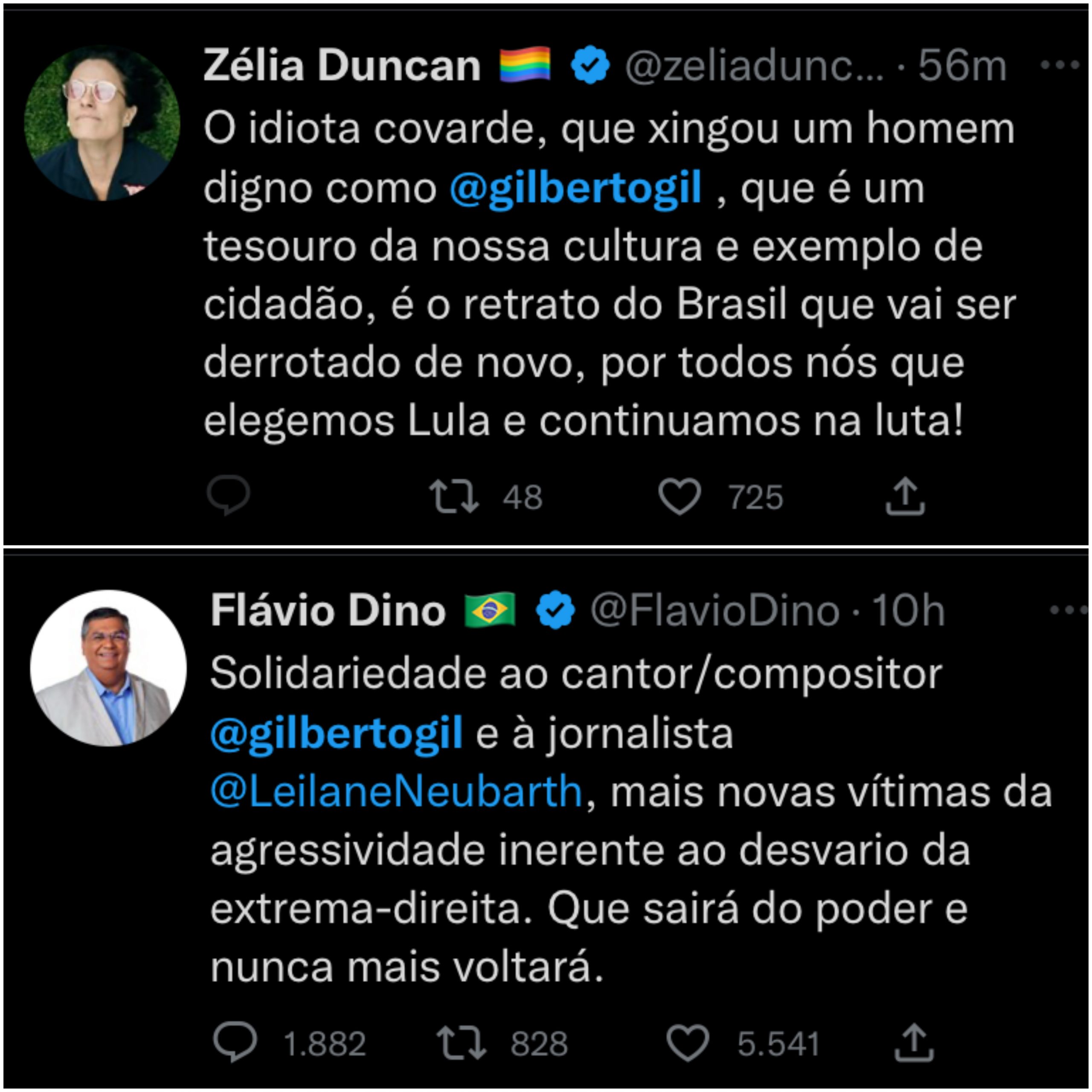
Task: Retweet Flávio Dino's tweet
Action: [x=461, y=1042]
